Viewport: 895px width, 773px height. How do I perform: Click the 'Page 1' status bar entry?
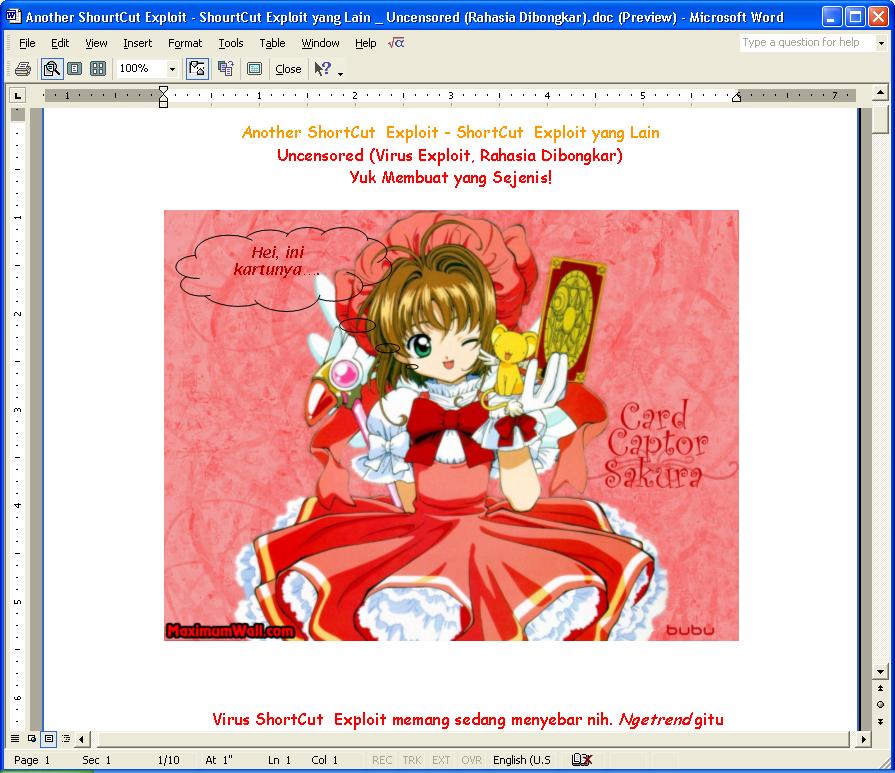tap(32, 760)
